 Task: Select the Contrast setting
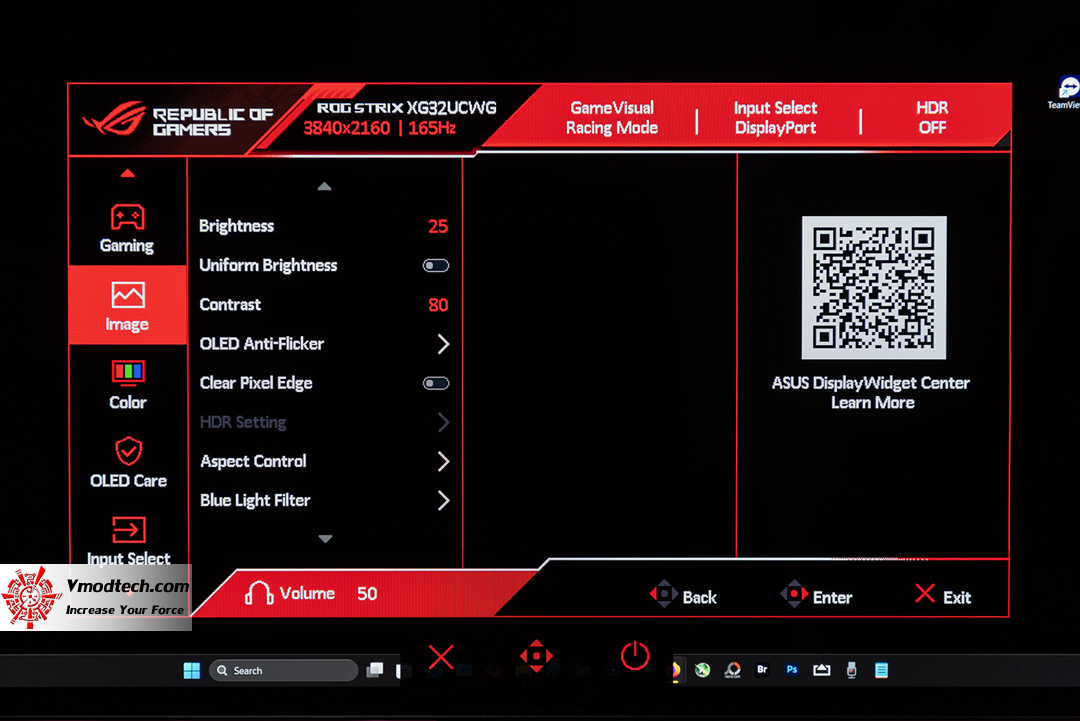[x=324, y=304]
